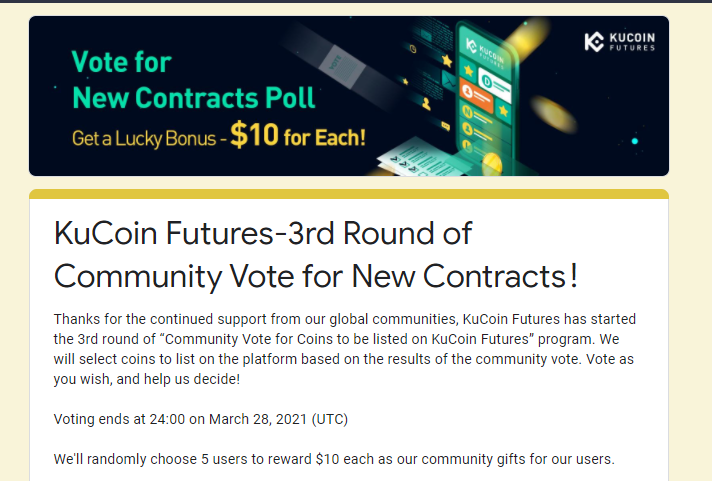Click the 'Thanks for the continued support' paragraph
Viewport: 712px width, 481px height.
(345, 349)
